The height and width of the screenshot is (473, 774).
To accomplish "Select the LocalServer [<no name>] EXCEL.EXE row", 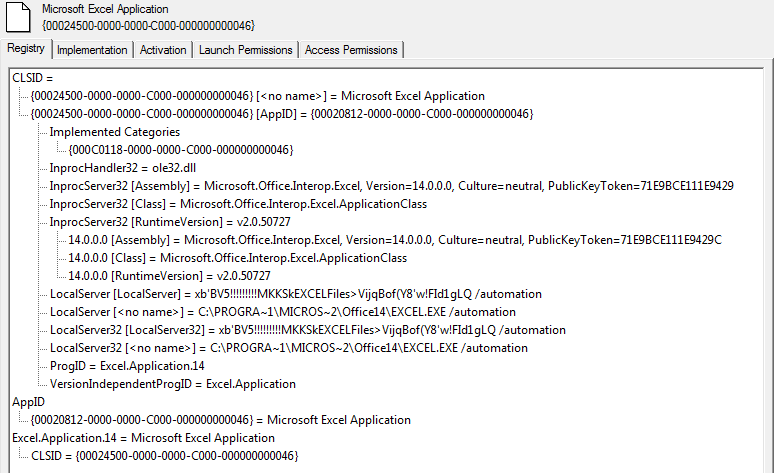I will 283,312.
